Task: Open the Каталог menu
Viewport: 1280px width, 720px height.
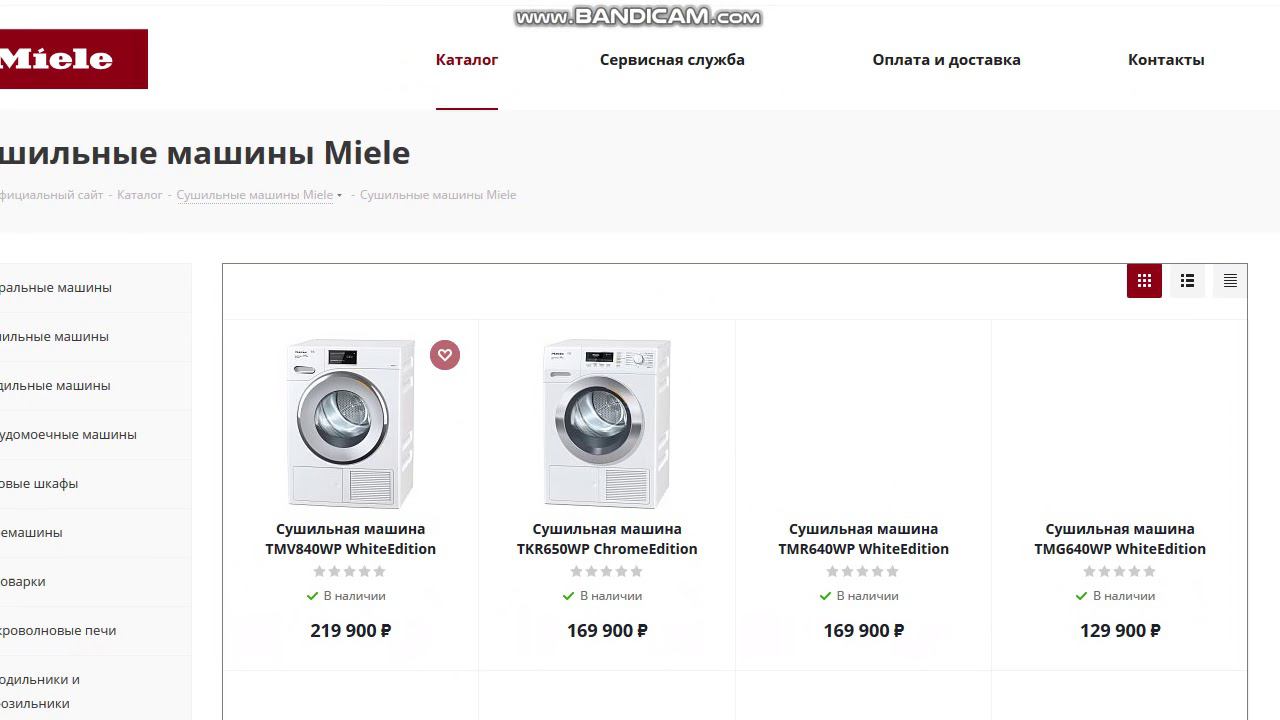Action: pos(467,60)
